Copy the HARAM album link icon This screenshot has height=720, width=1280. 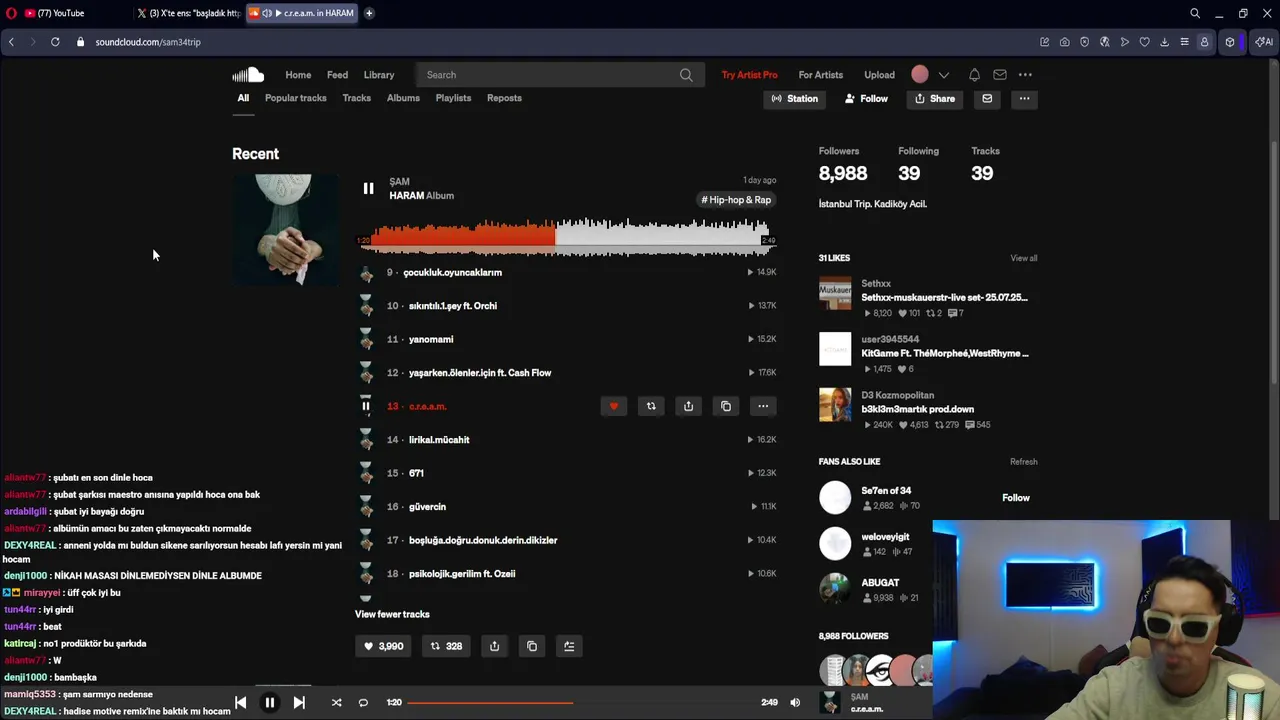(x=532, y=646)
